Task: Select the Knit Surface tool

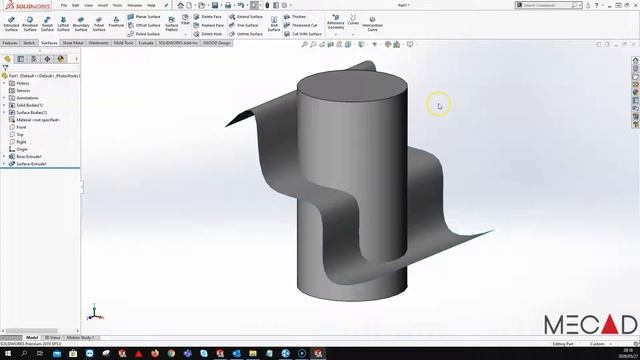Action: click(x=274, y=24)
